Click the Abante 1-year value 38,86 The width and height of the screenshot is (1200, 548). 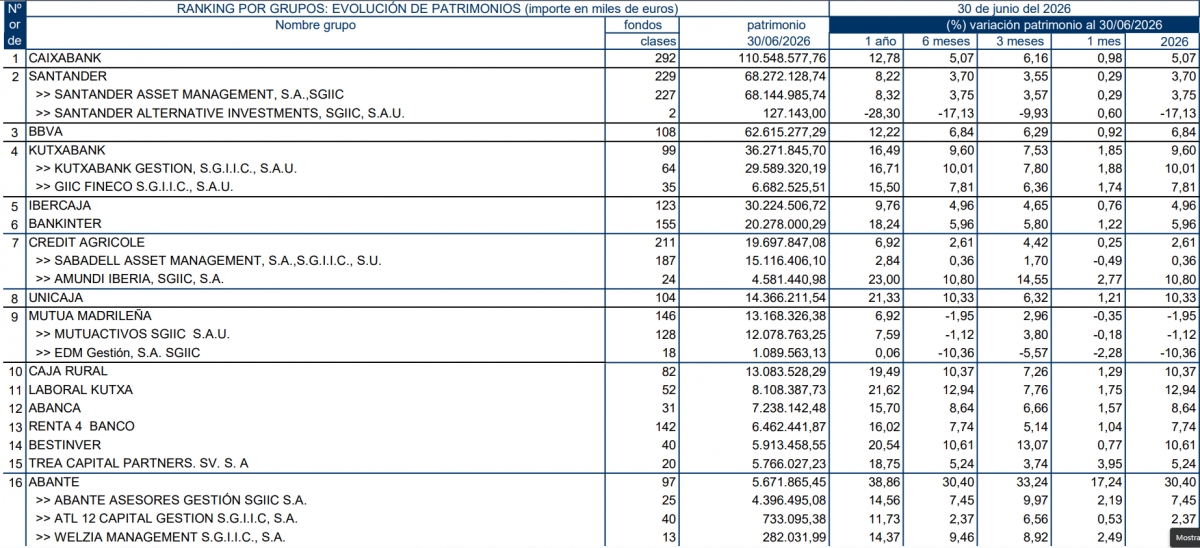click(882, 481)
